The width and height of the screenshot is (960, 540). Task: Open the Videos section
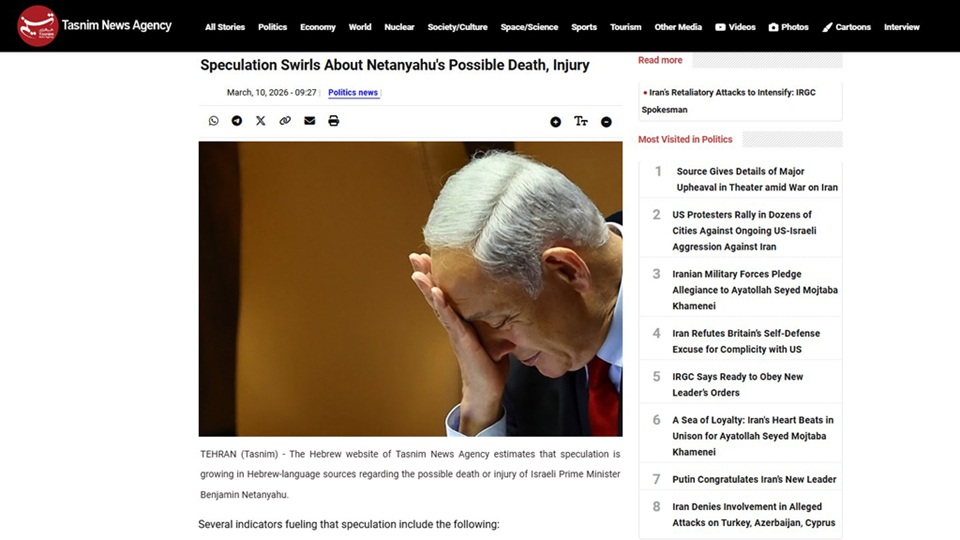pos(735,27)
